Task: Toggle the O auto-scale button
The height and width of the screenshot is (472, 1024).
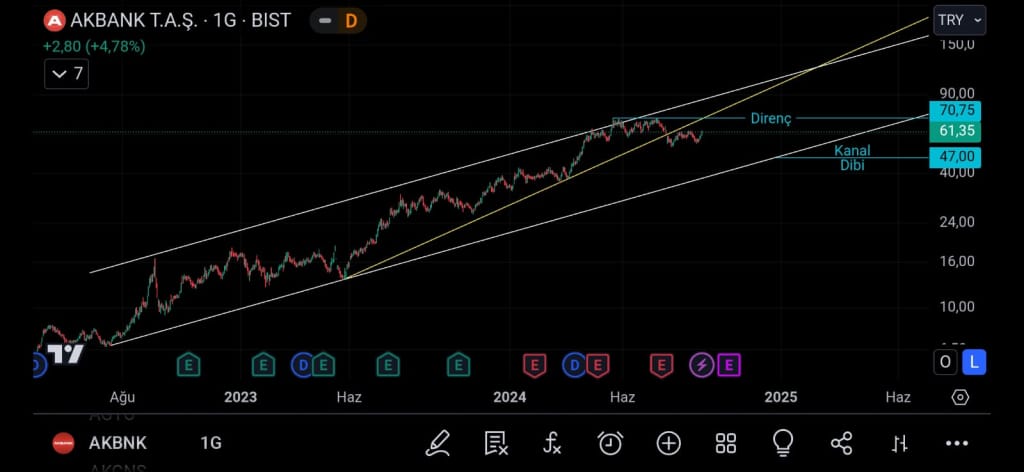Action: click(x=945, y=362)
